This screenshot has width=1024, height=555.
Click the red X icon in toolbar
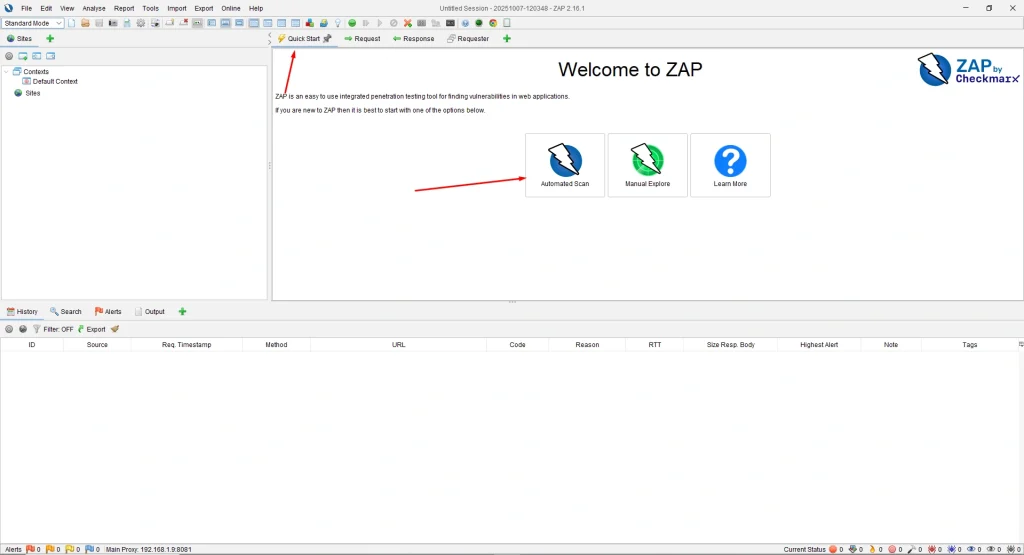[x=407, y=23]
